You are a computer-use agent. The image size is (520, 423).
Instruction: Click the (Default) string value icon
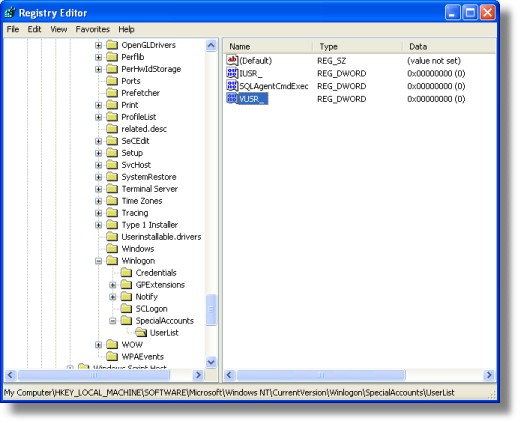232,60
